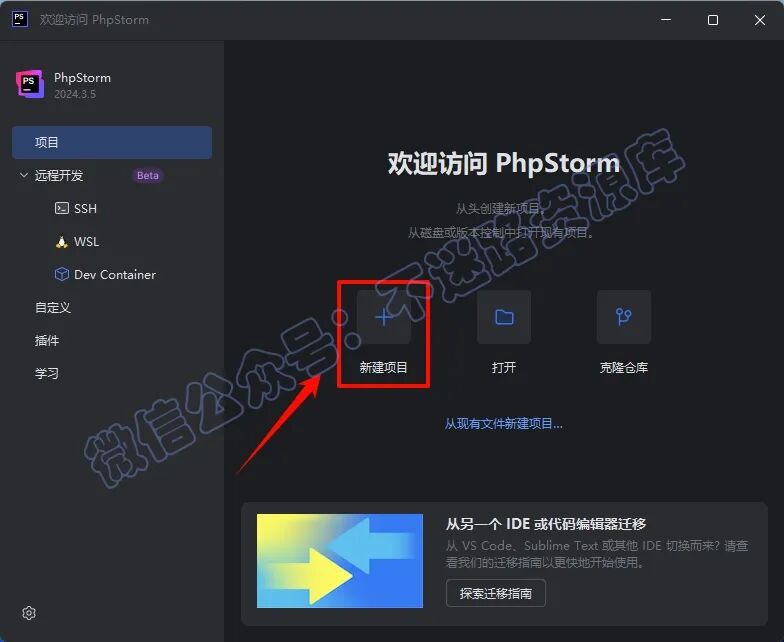The height and width of the screenshot is (642, 784).
Task: Click the Dev Container cube icon
Action: [x=62, y=274]
